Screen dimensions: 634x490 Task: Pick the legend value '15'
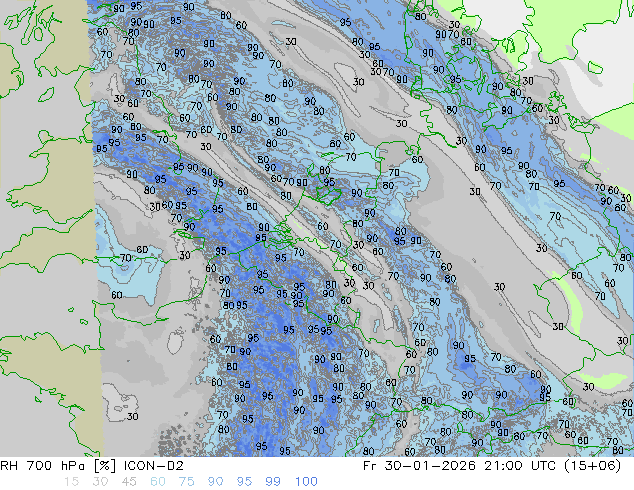tap(71, 482)
